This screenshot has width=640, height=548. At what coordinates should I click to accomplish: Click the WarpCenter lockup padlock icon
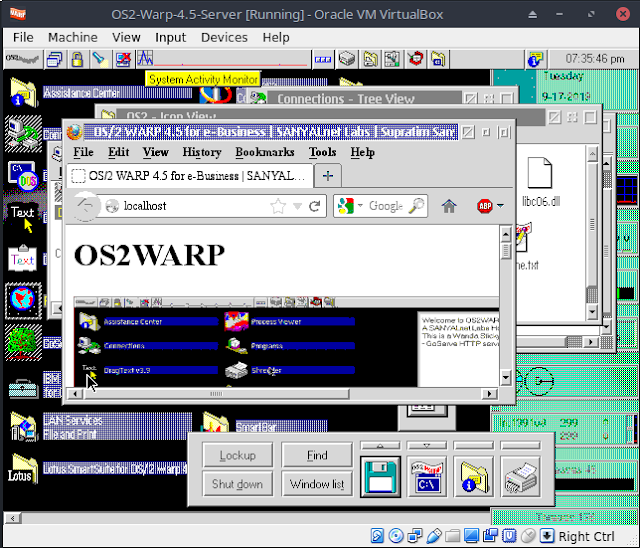click(77, 60)
